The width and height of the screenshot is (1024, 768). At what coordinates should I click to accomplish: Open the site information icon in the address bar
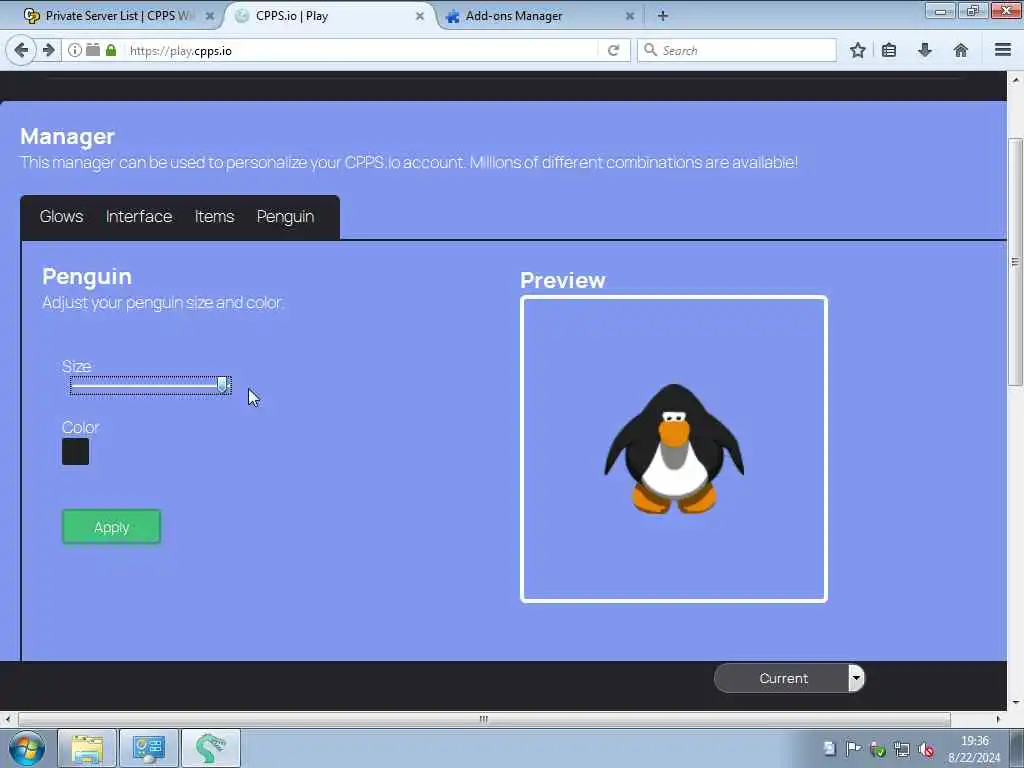pyautogui.click(x=75, y=50)
